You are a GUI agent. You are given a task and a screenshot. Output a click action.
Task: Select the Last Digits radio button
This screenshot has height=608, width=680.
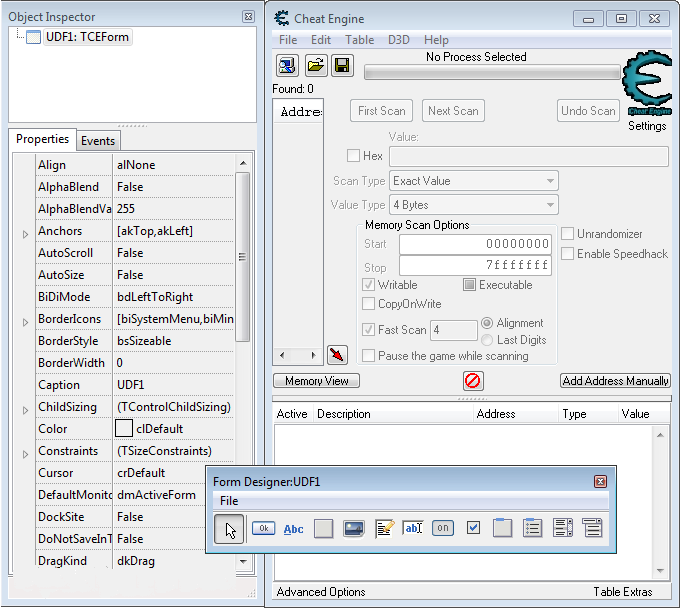[x=487, y=340]
